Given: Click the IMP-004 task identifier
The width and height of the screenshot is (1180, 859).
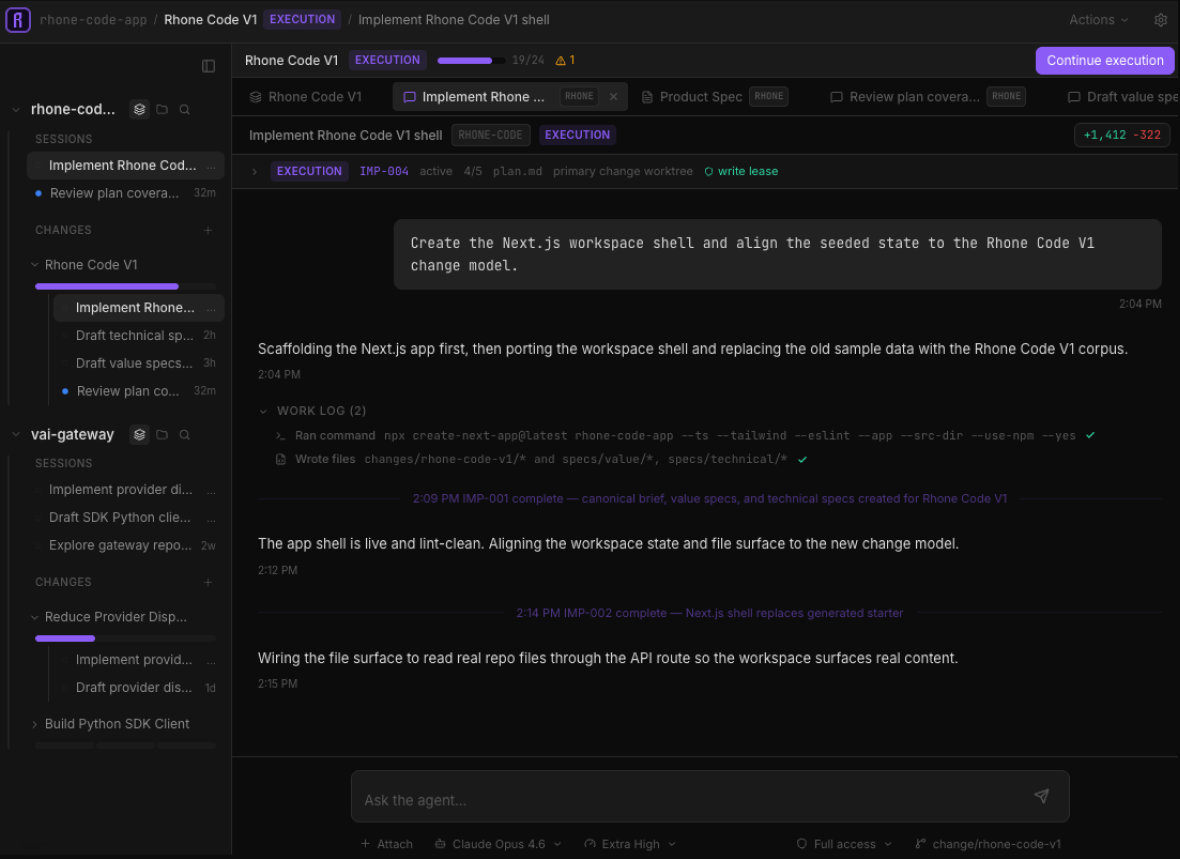Looking at the screenshot, I should coord(384,172).
